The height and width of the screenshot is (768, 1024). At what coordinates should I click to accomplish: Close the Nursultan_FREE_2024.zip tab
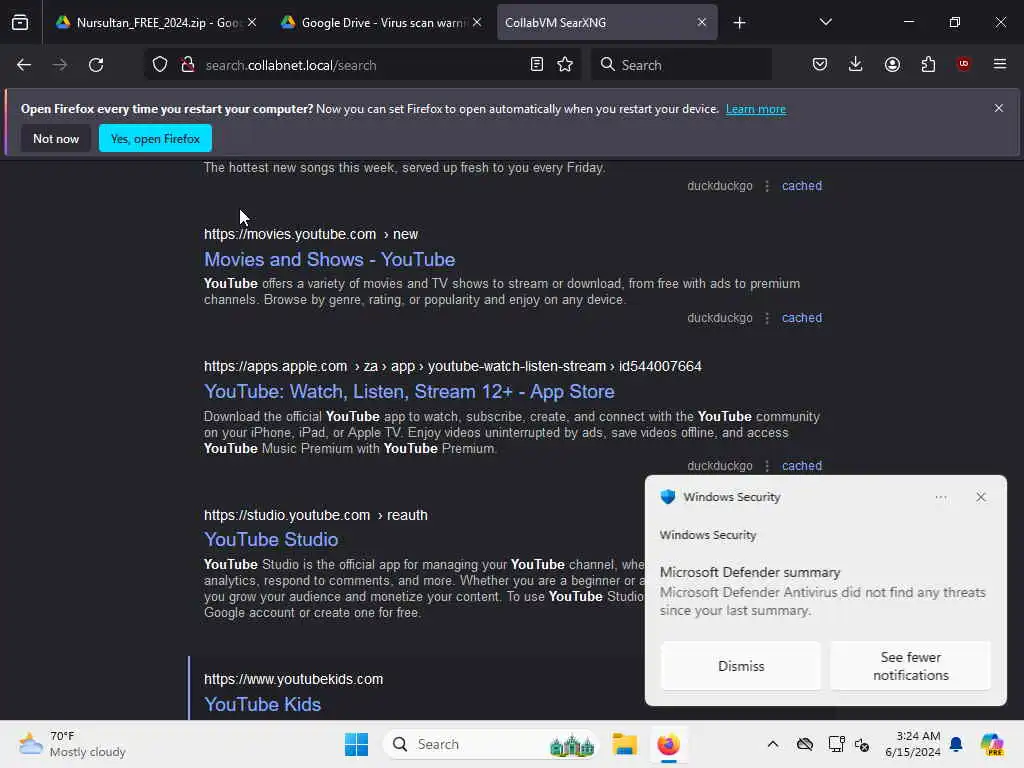click(x=252, y=23)
